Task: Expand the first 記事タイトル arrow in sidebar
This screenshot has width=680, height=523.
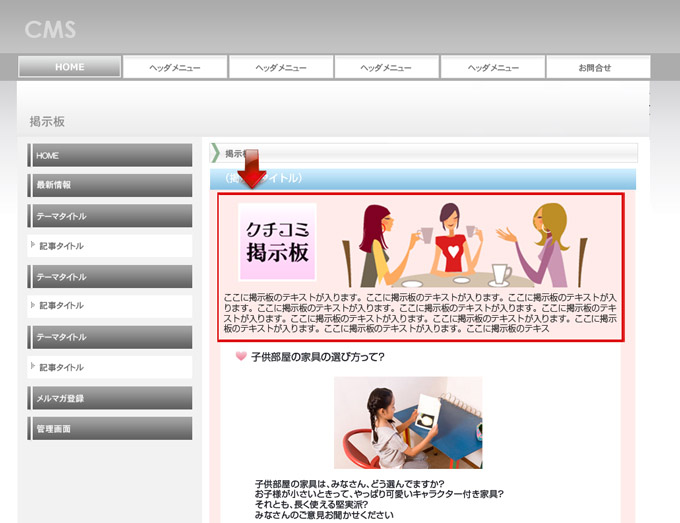Action: tap(33, 246)
